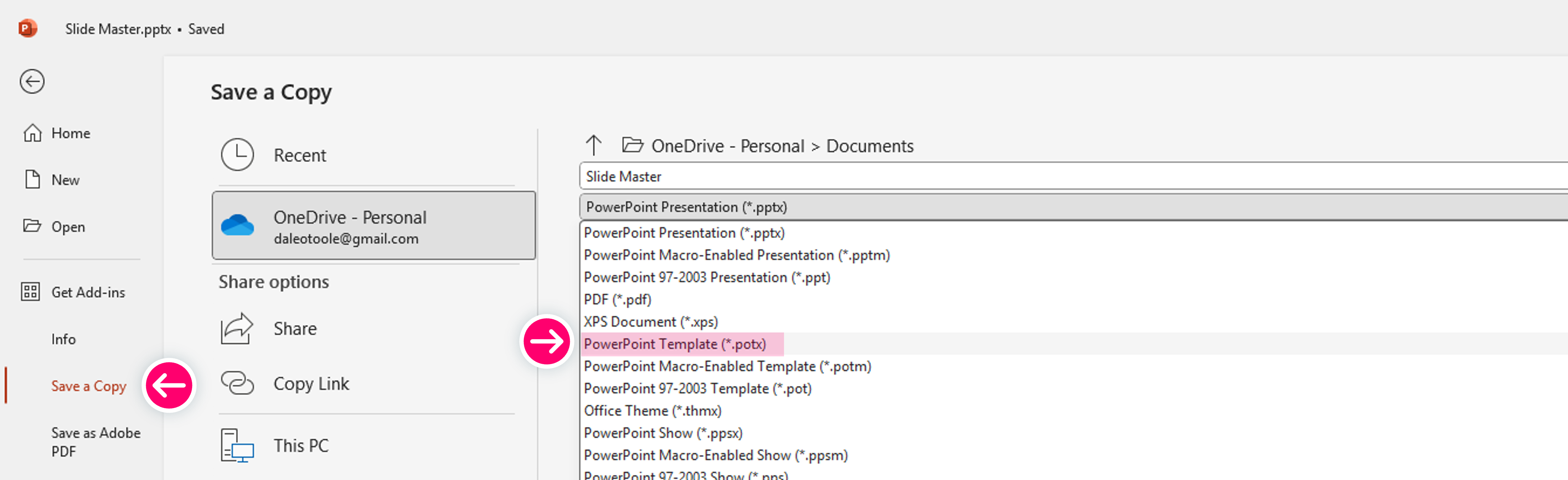Choose PowerPoint Macro-Enabled Show (*.ppsm)
Image resolution: width=1568 pixels, height=480 pixels.
tap(716, 455)
